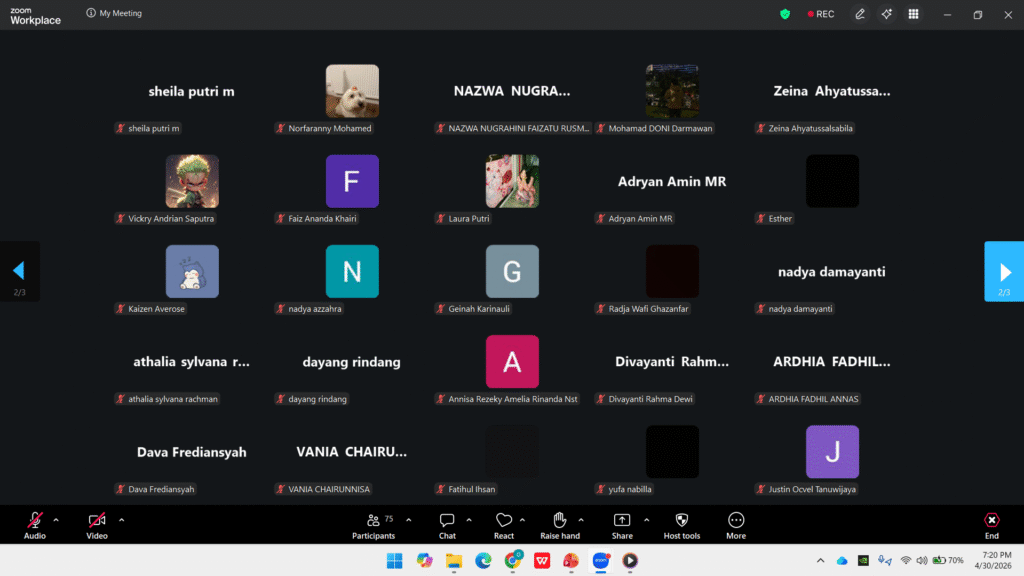Screen dimensions: 1024x576
Task: Click the REC recording indicator
Action: click(821, 14)
